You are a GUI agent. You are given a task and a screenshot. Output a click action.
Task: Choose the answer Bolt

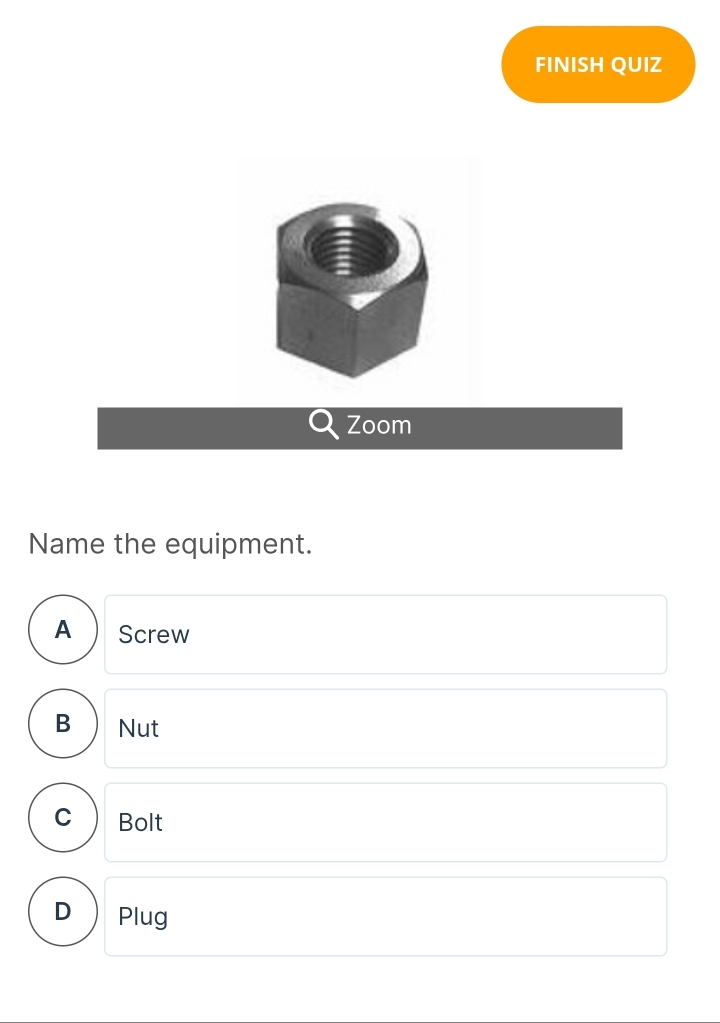tap(385, 822)
